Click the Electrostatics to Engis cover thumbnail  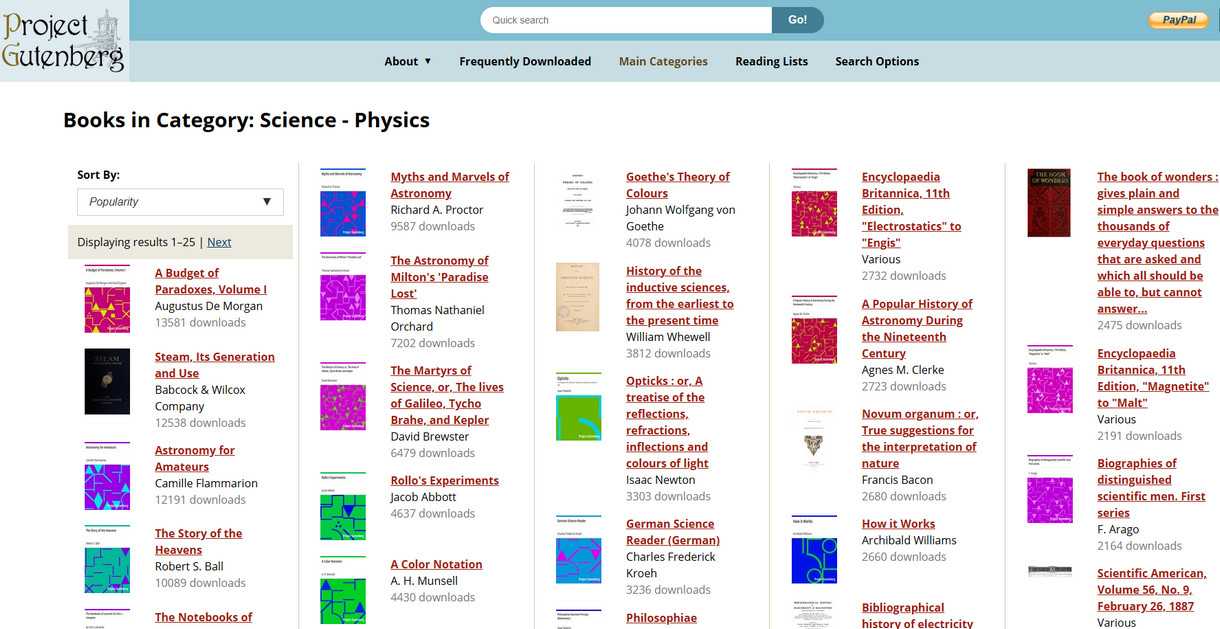click(x=814, y=202)
